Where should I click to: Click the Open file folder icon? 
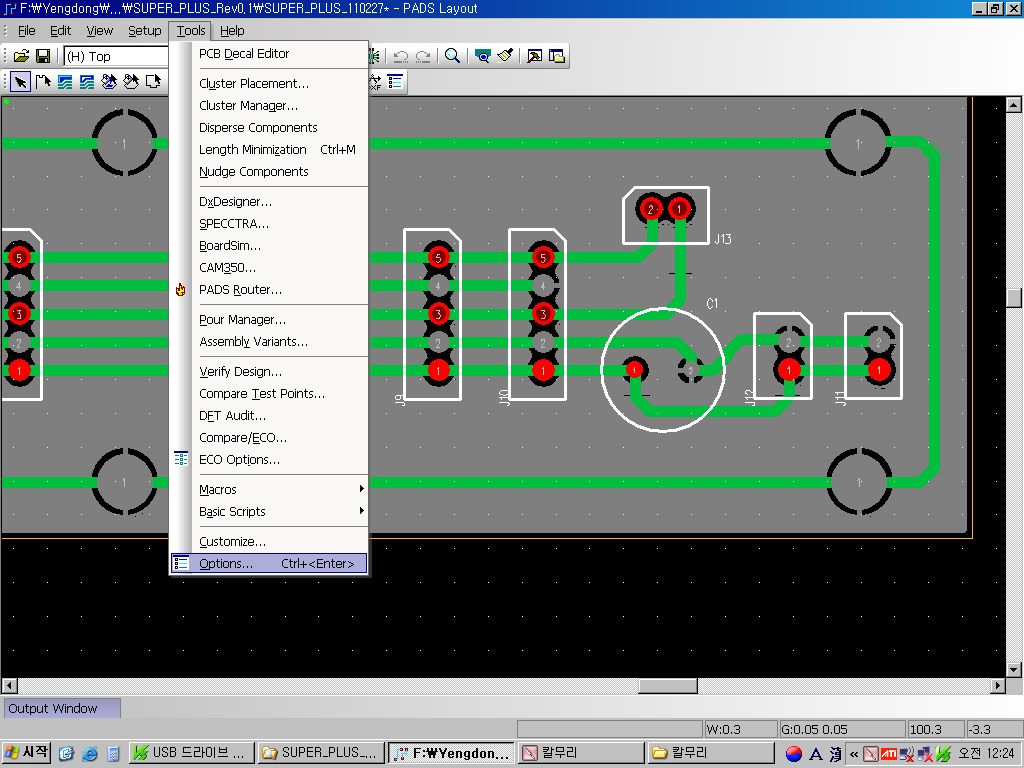pyautogui.click(x=22, y=56)
